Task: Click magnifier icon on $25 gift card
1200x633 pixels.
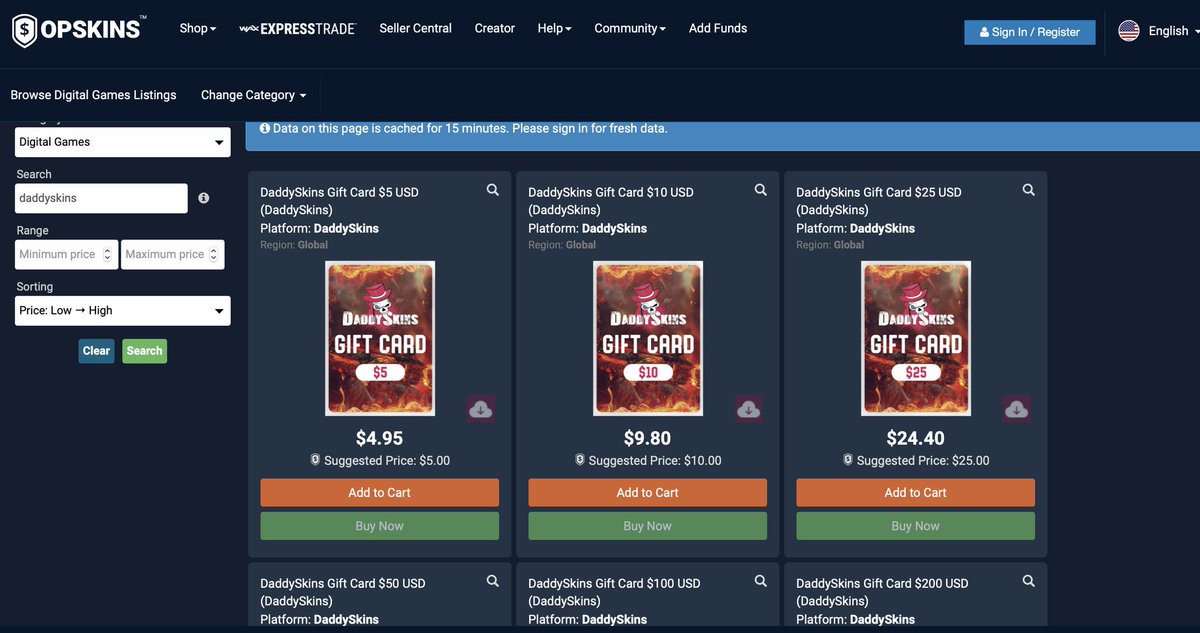Action: point(1028,190)
